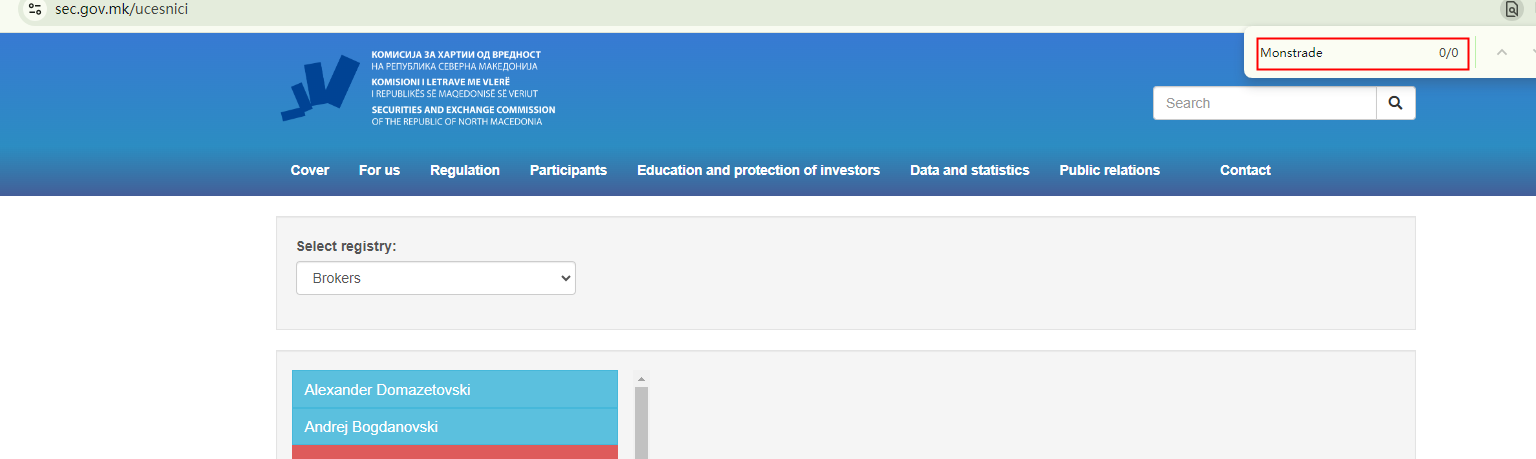The height and width of the screenshot is (459, 1536).
Task: Open the For us menu
Action: [x=379, y=170]
